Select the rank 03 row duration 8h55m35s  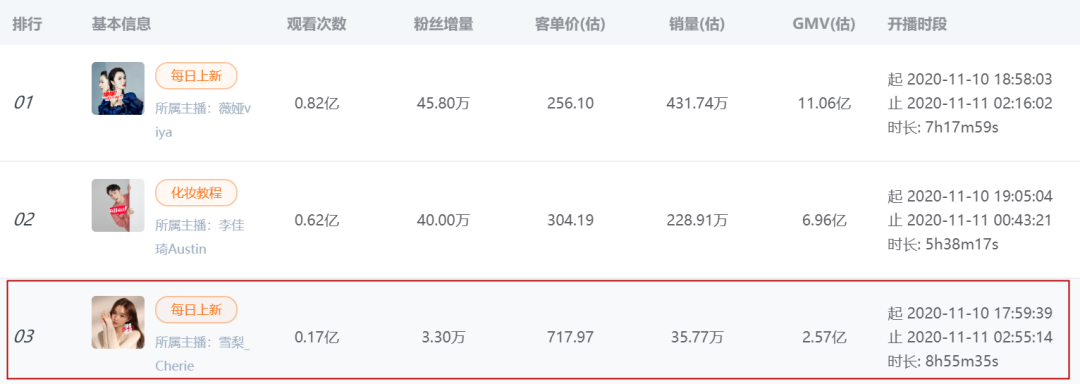[943, 361]
